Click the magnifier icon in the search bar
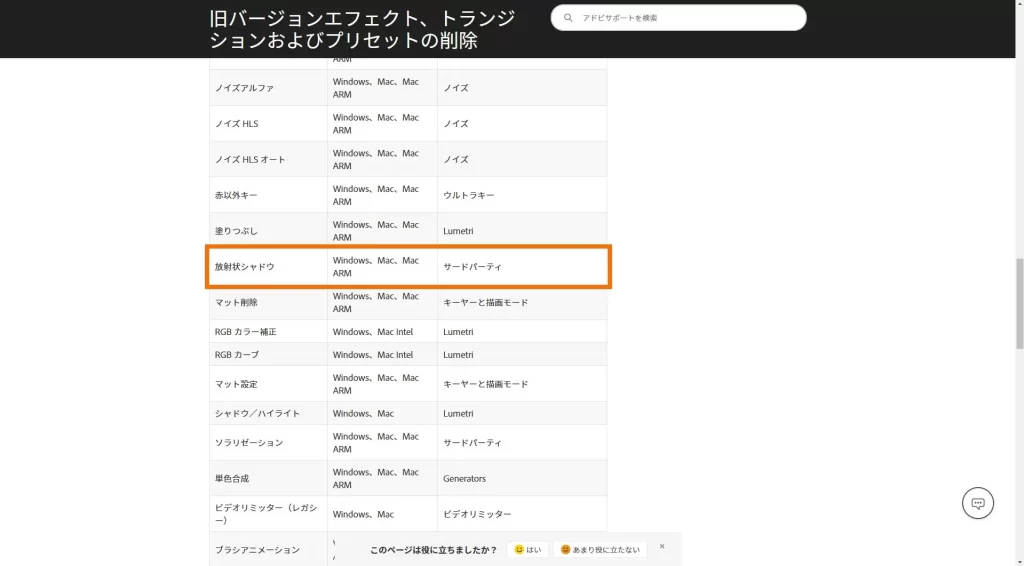1024x566 pixels. 568,18
